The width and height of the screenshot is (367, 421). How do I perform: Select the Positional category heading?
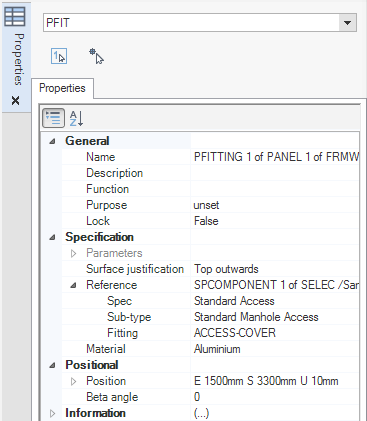pyautogui.click(x=92, y=365)
